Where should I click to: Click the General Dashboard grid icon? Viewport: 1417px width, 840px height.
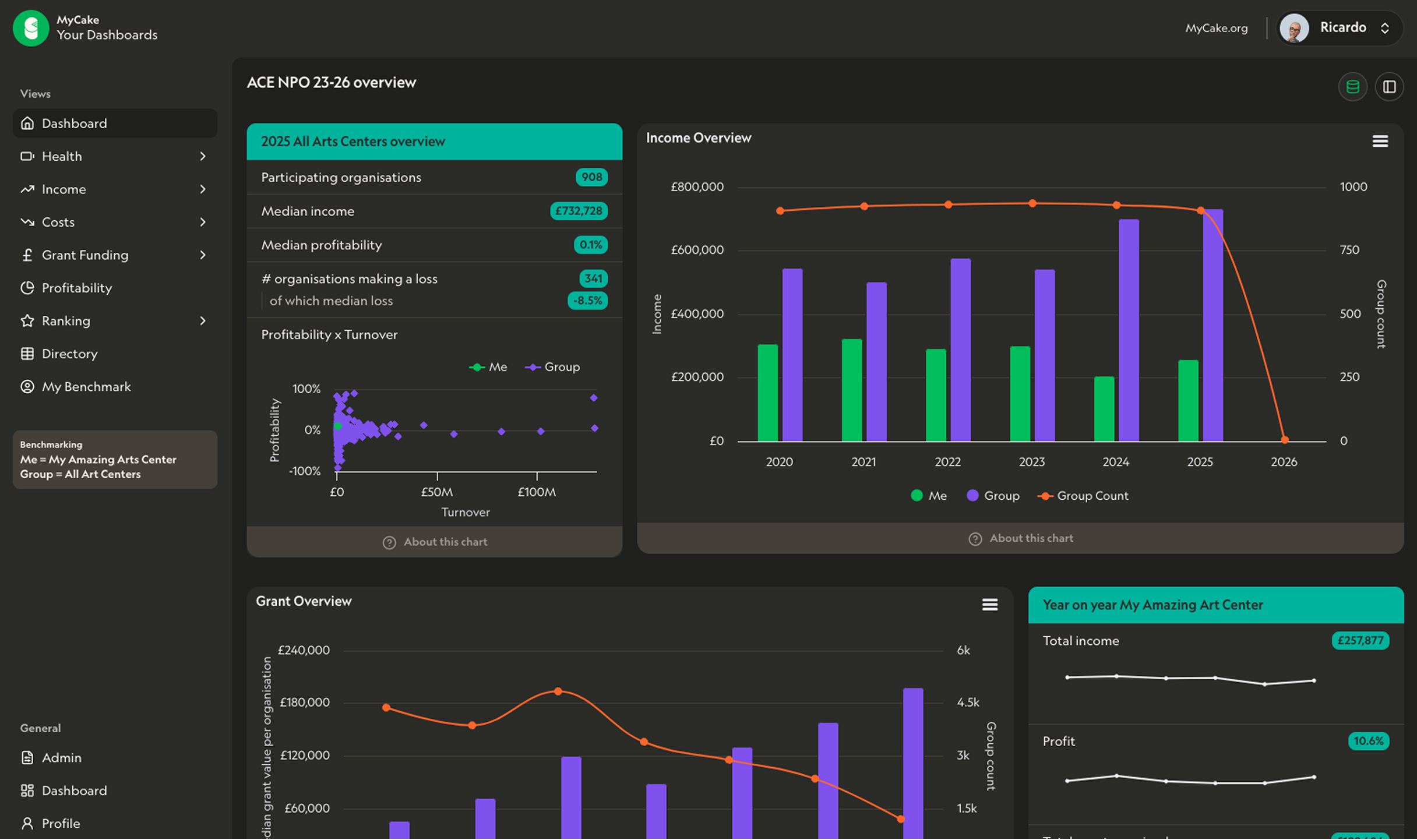[x=27, y=790]
